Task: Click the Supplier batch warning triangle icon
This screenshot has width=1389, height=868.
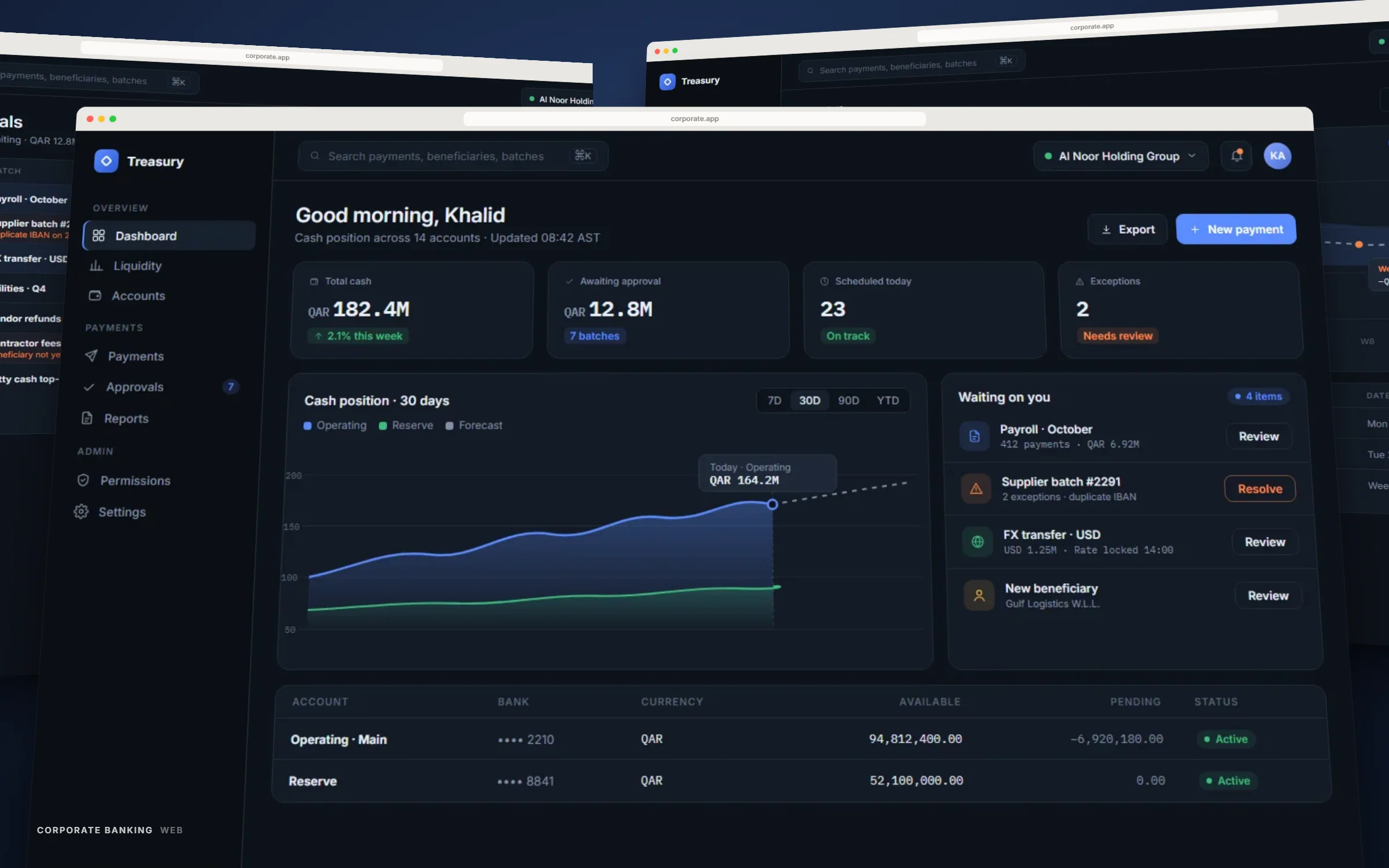Action: [x=976, y=488]
